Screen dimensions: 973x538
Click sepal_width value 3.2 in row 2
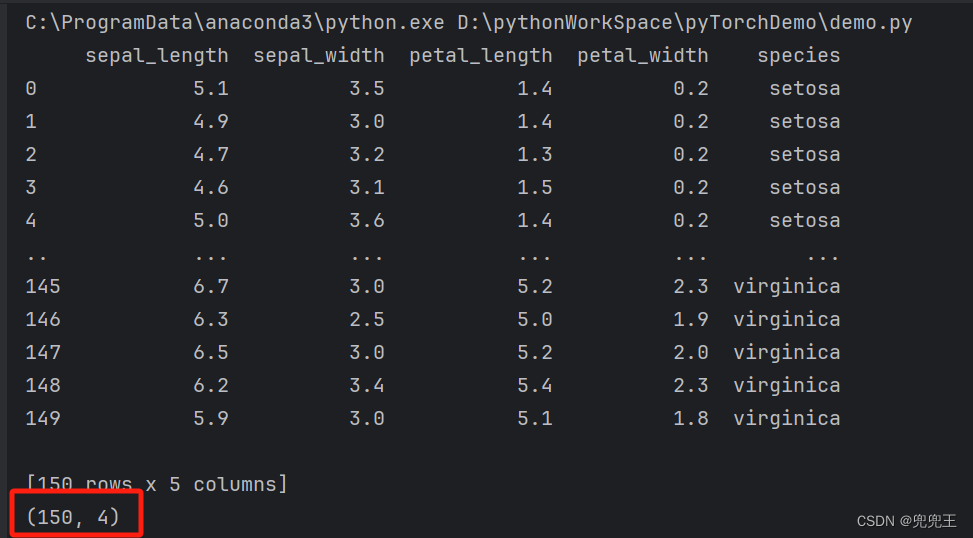tap(367, 155)
